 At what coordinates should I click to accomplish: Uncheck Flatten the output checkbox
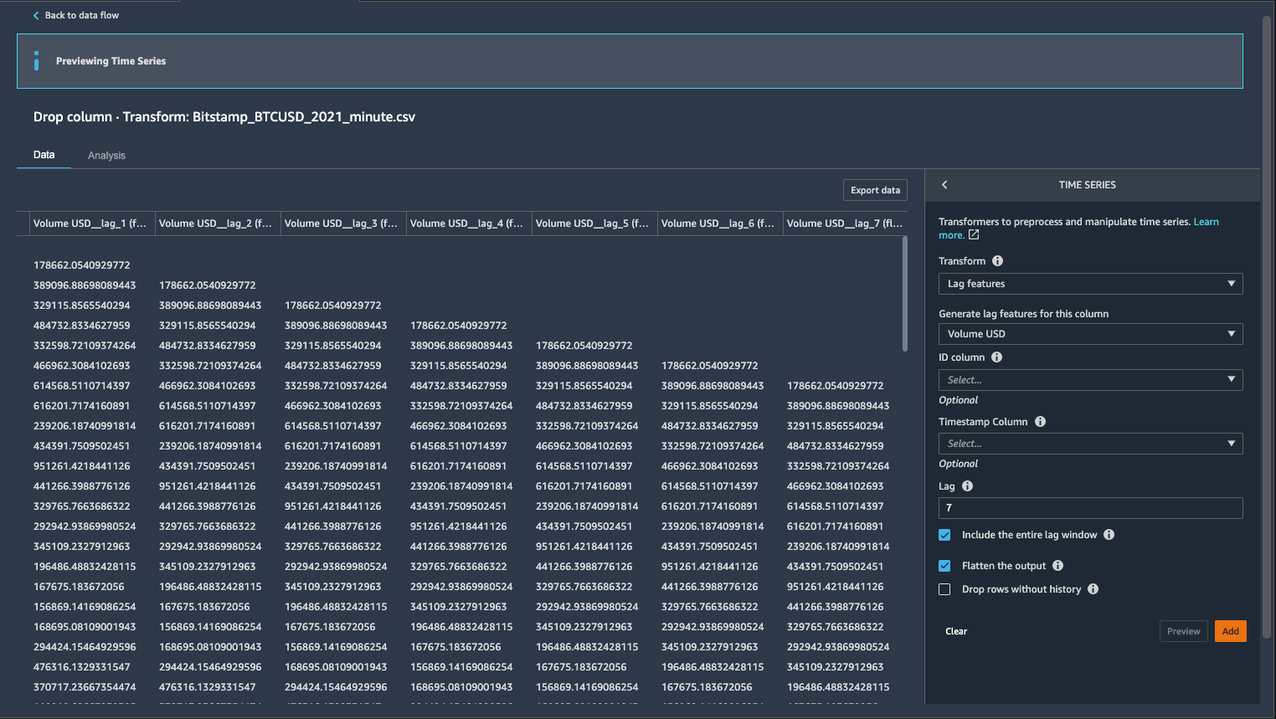[x=945, y=566]
